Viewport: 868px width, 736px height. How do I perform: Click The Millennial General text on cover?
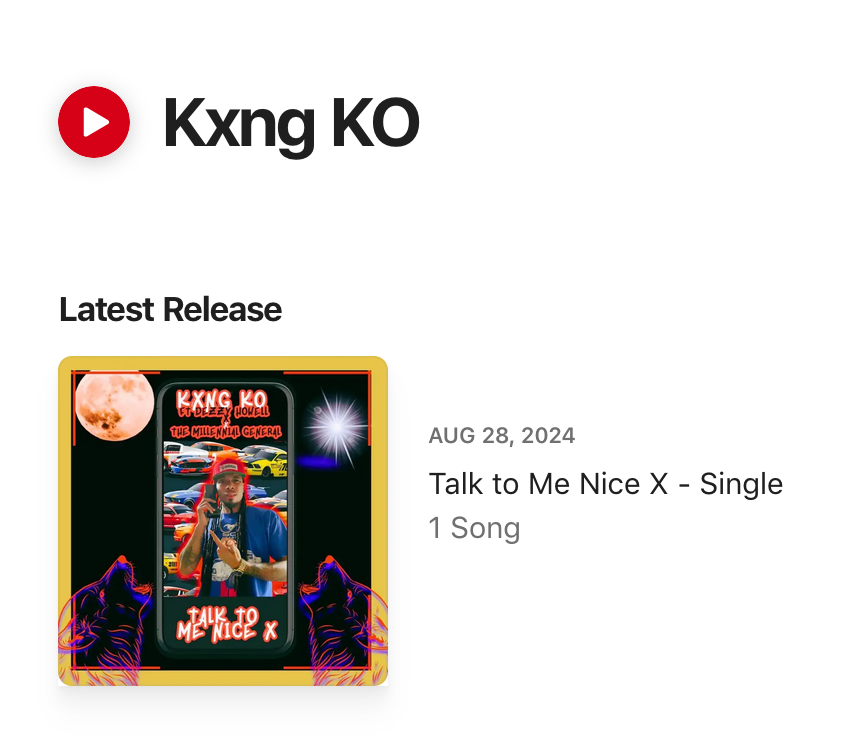[x=225, y=430]
